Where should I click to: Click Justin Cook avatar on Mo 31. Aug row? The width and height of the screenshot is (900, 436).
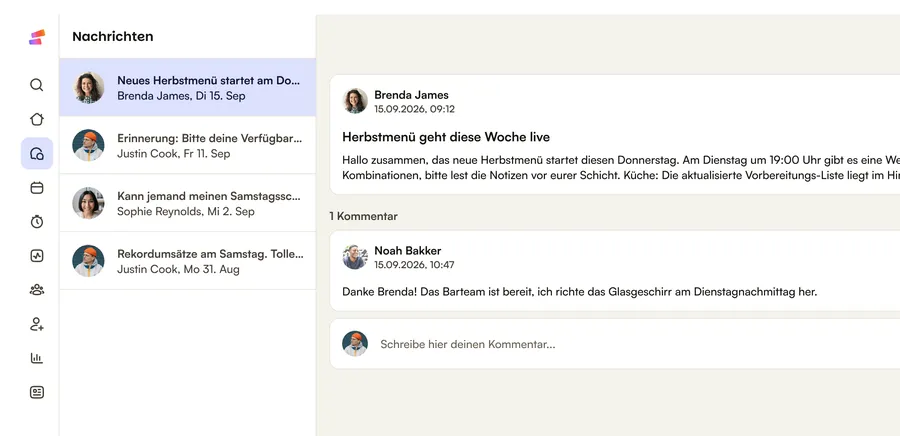[x=88, y=261]
